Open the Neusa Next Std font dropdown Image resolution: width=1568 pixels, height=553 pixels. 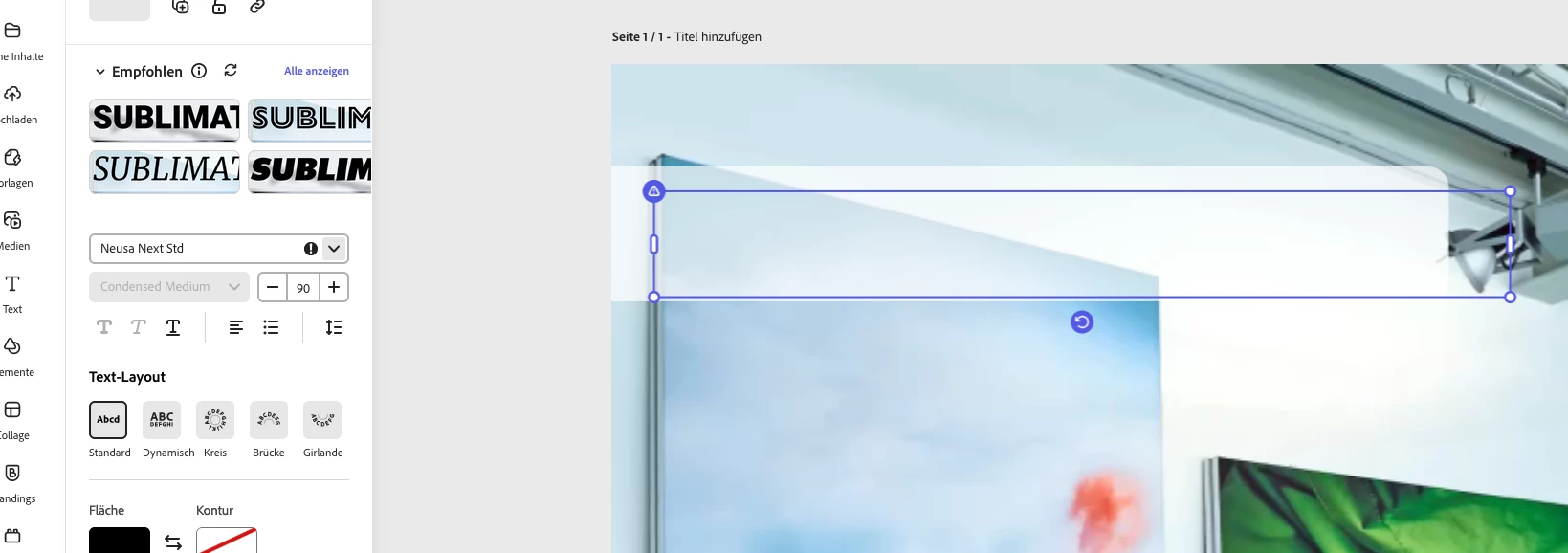pos(334,249)
